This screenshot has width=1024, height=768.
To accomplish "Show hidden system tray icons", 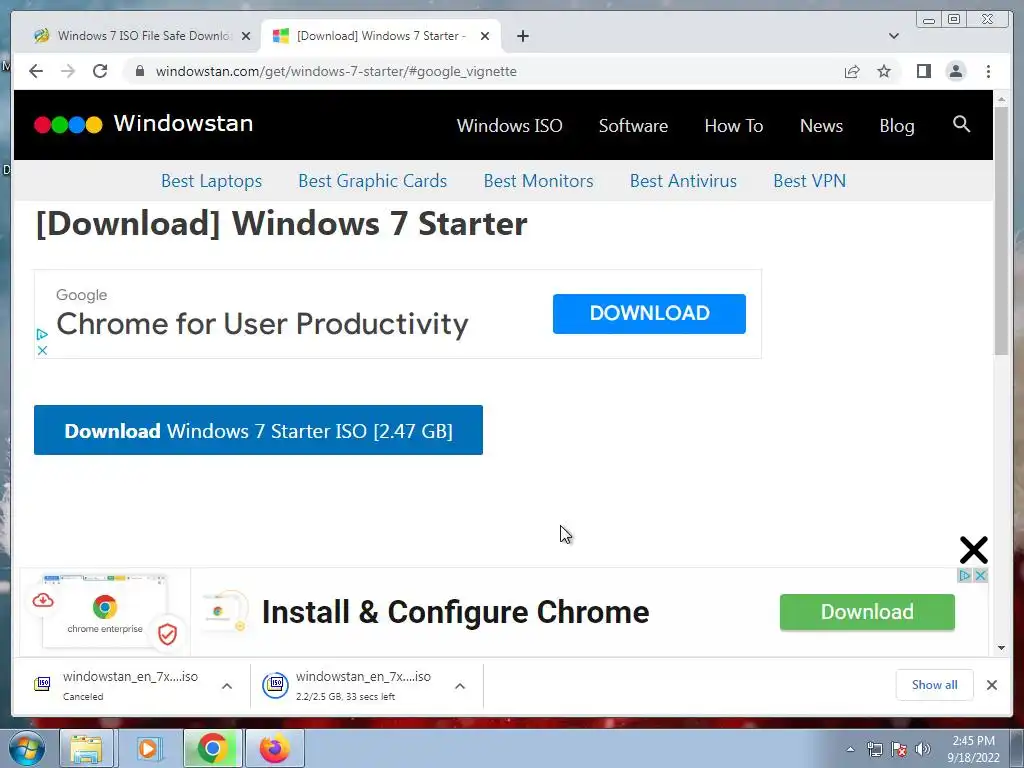I will click(x=850, y=749).
